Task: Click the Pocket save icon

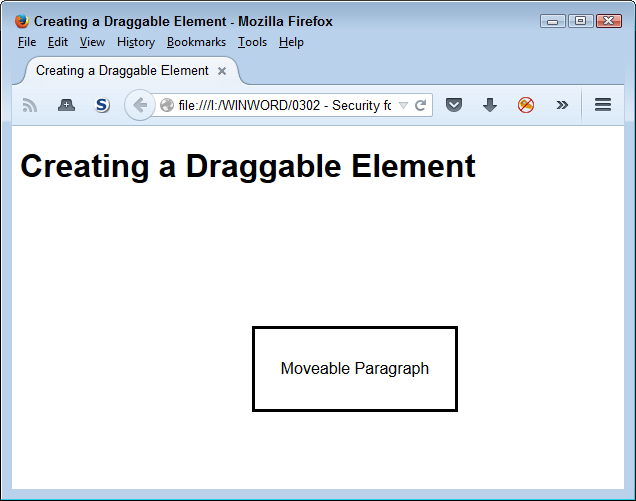Action: 453,105
